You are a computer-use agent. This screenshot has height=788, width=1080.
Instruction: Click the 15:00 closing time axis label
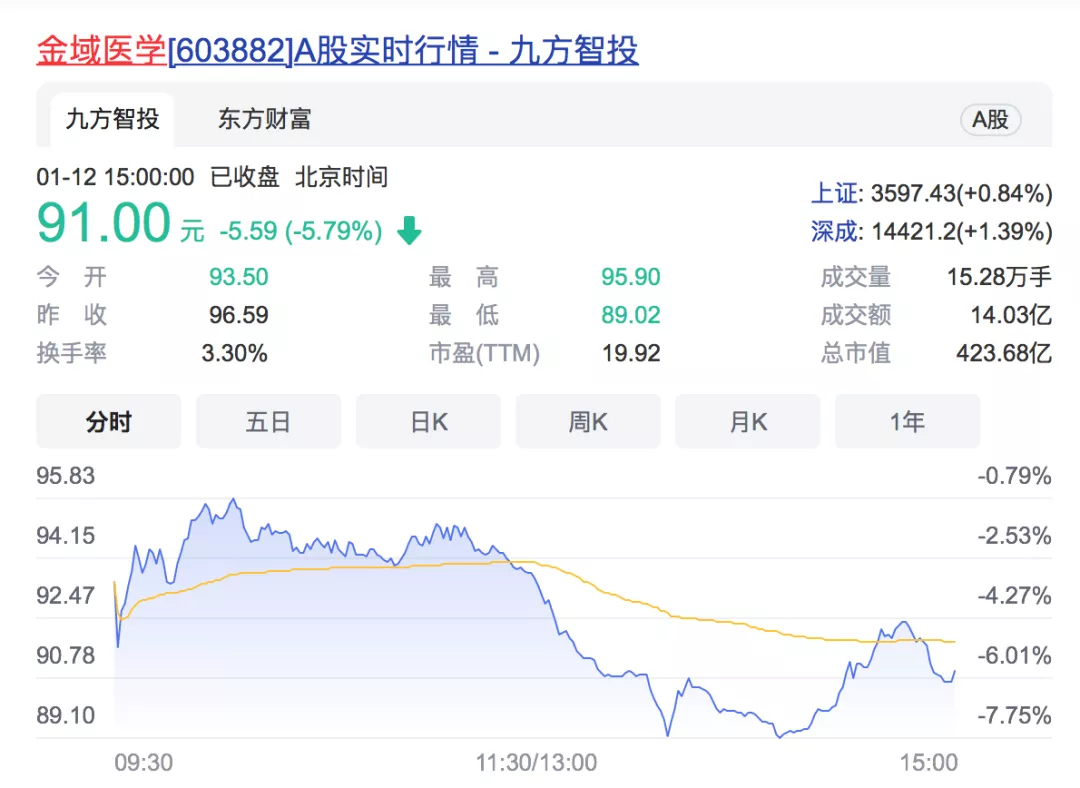tap(928, 763)
